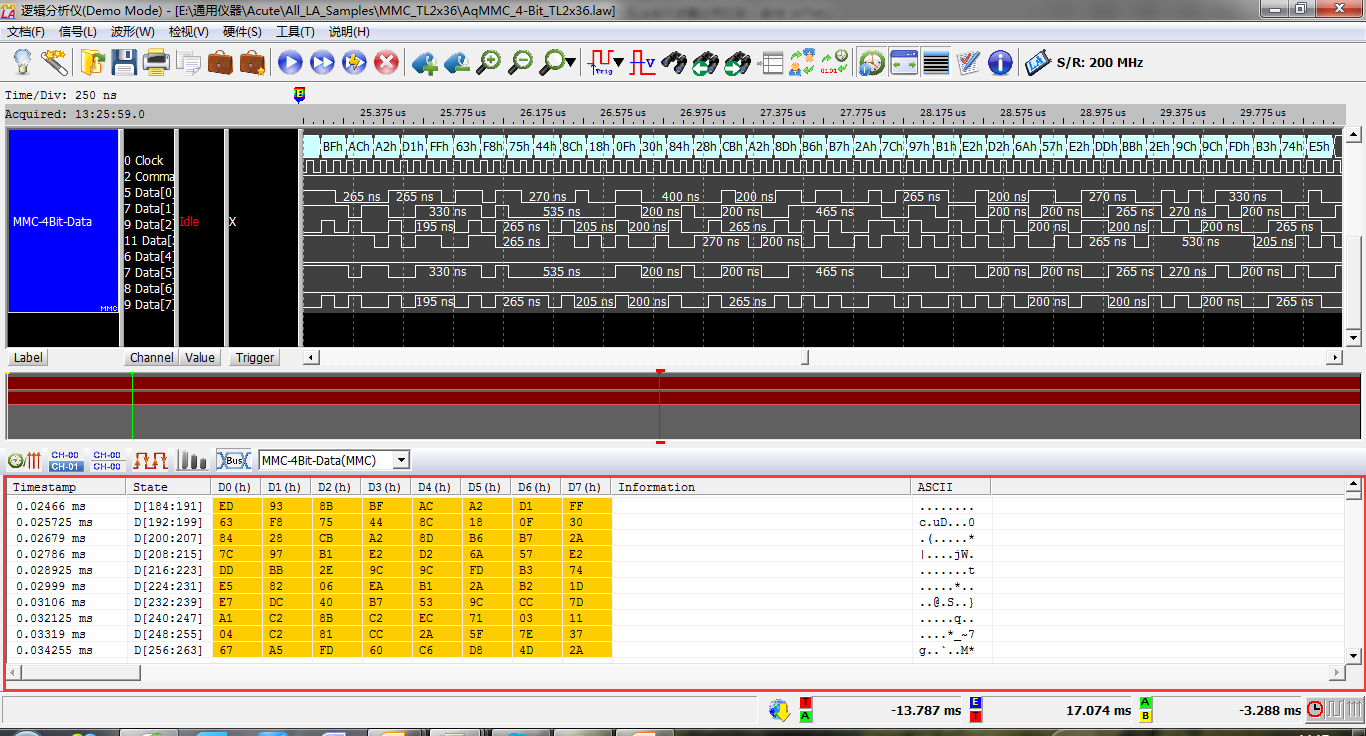Click the lightning-bolt quick capture button
Viewport: 1366px width, 736px height.
coord(354,62)
